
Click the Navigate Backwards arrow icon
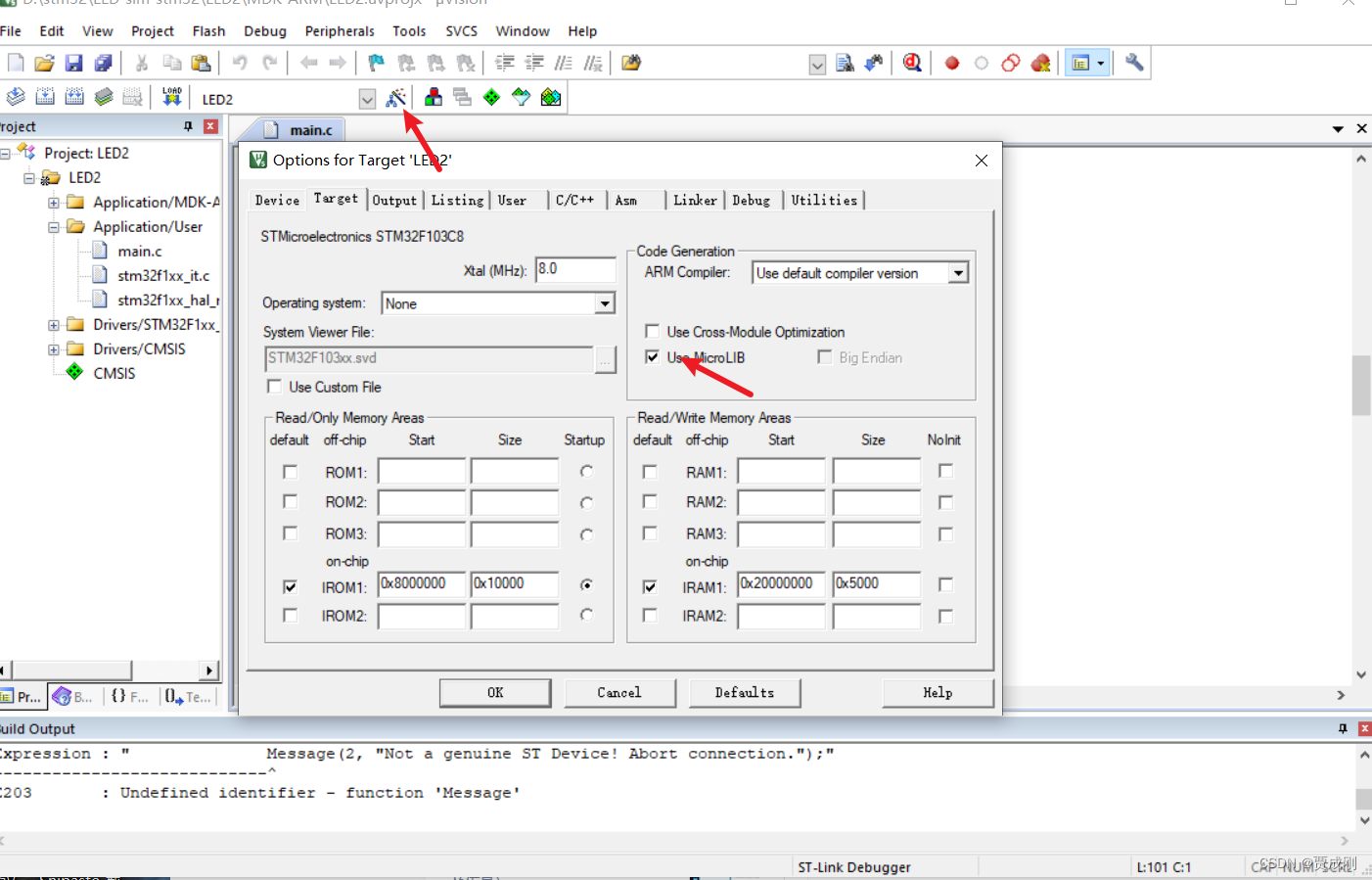tap(308, 64)
